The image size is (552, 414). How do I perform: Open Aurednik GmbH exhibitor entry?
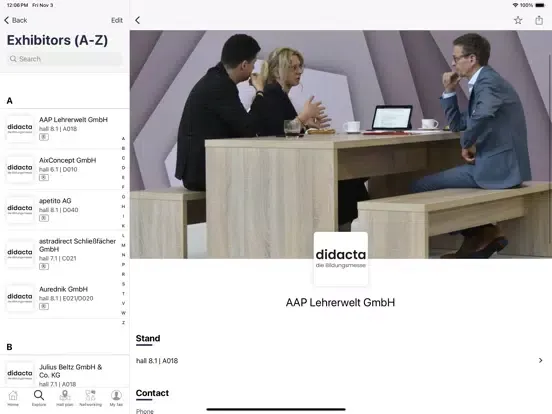click(65, 298)
